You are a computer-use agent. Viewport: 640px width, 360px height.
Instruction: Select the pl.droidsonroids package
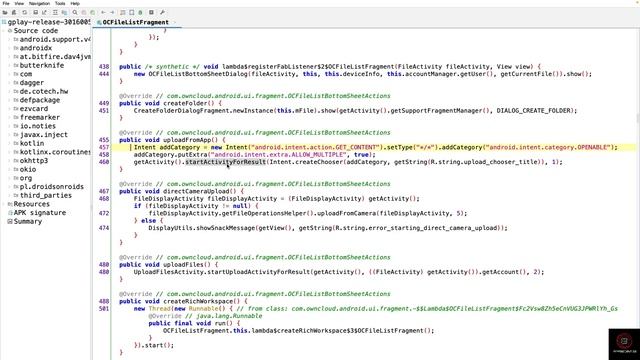pos(51,187)
